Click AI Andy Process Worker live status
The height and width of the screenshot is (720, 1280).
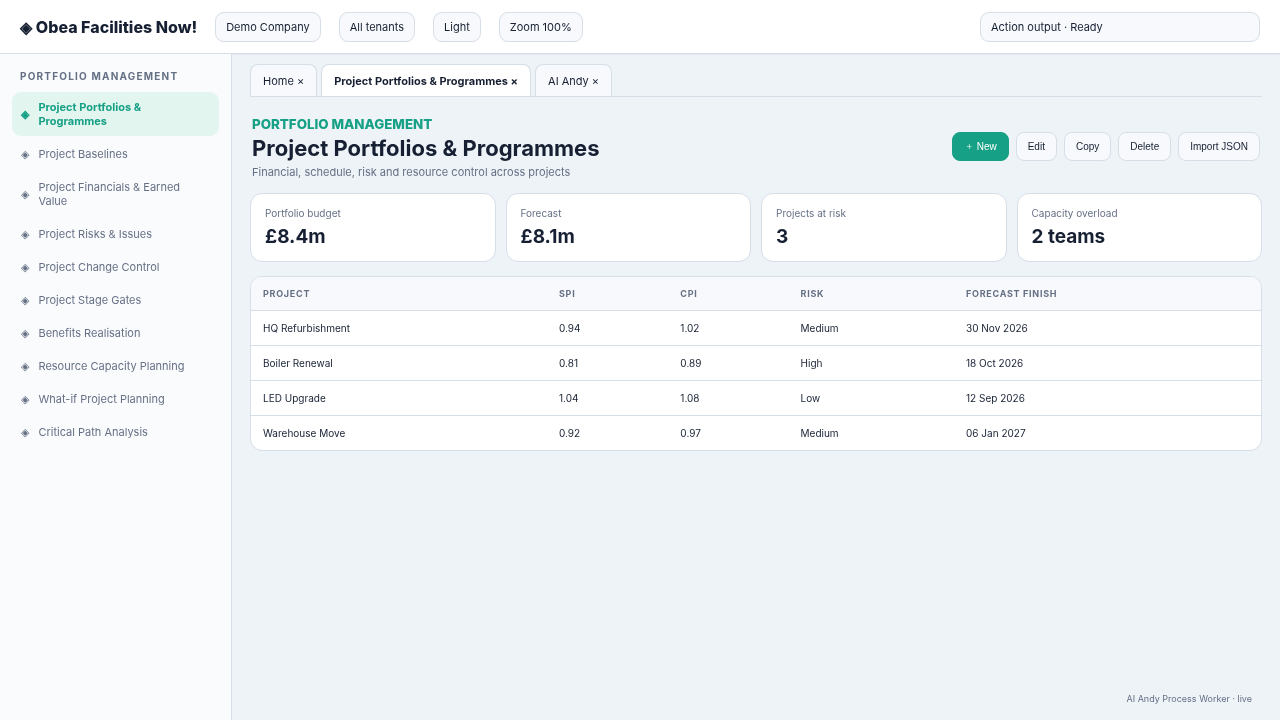pyautogui.click(x=1189, y=699)
